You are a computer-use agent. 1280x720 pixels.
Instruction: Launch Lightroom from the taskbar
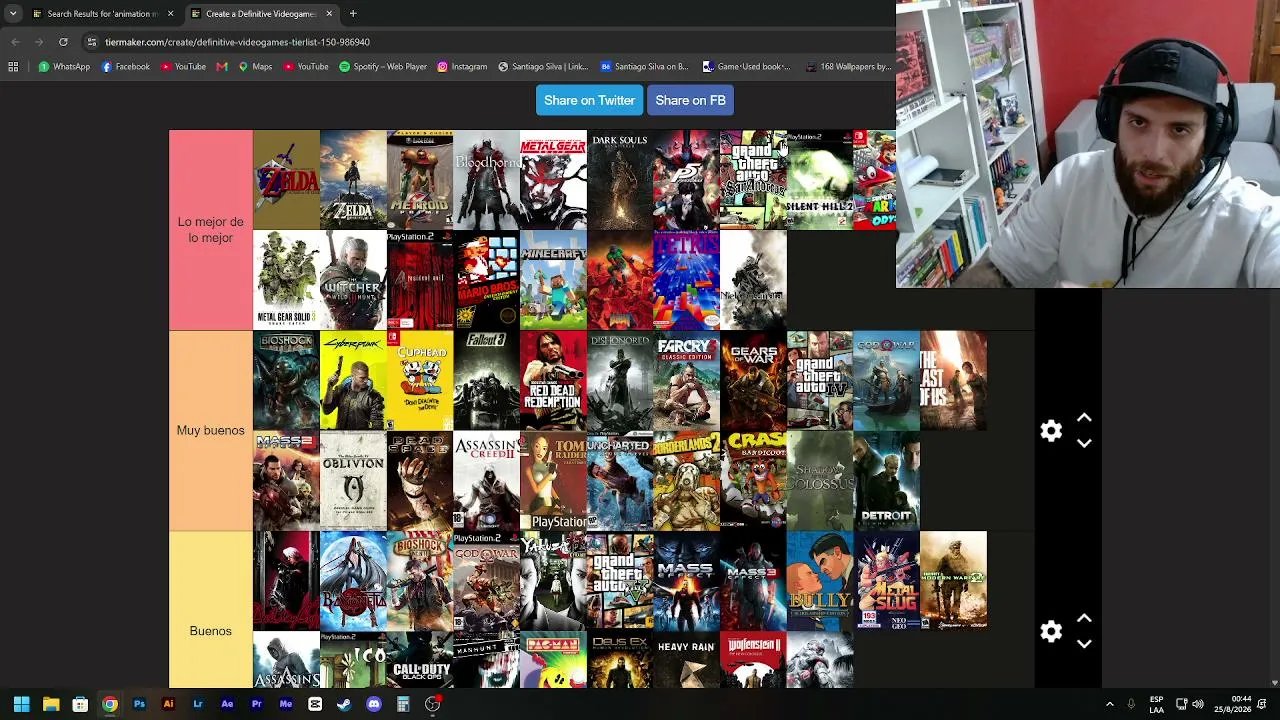click(198, 704)
